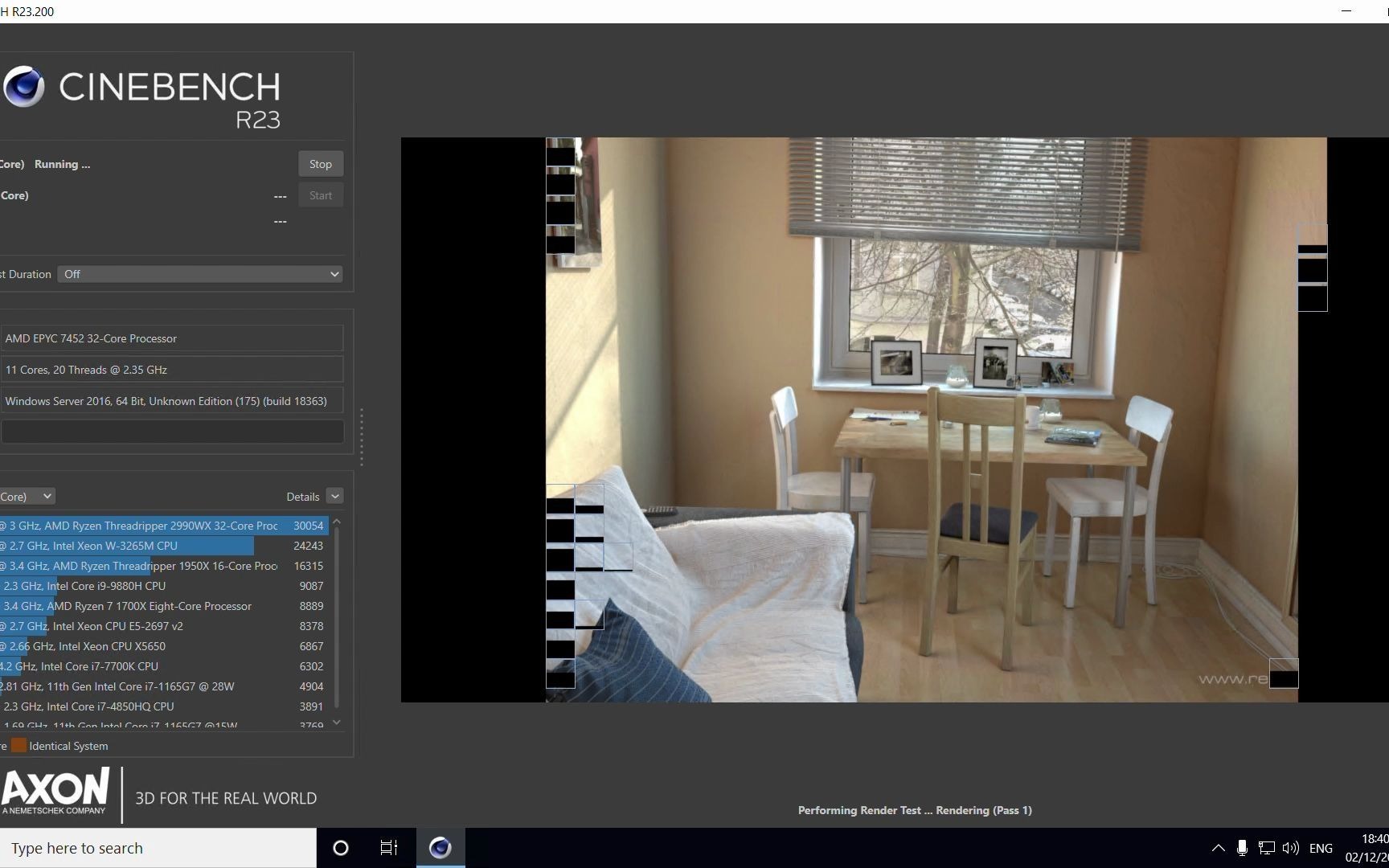Viewport: 1389px width, 868px height.
Task: Open Cortana circle icon on taskbar
Action: (341, 848)
